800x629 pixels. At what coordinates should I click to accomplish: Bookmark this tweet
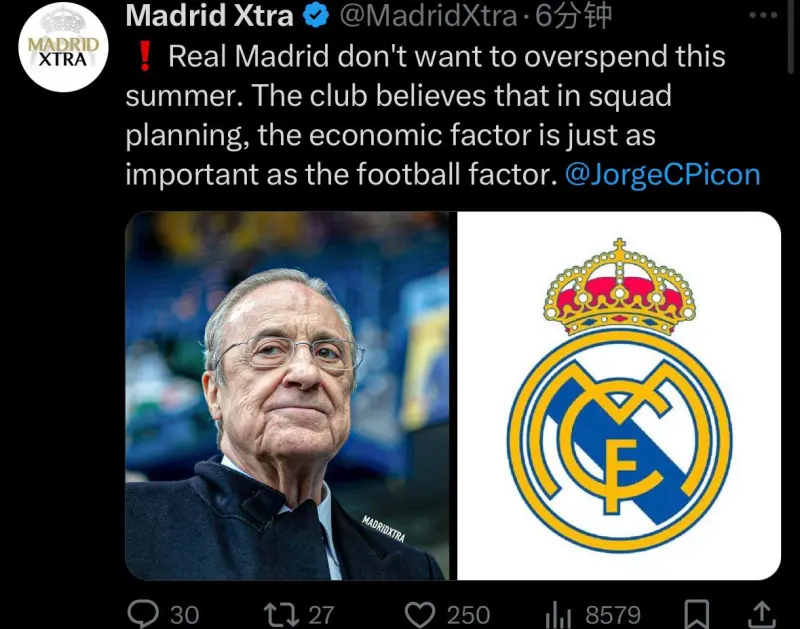696,614
